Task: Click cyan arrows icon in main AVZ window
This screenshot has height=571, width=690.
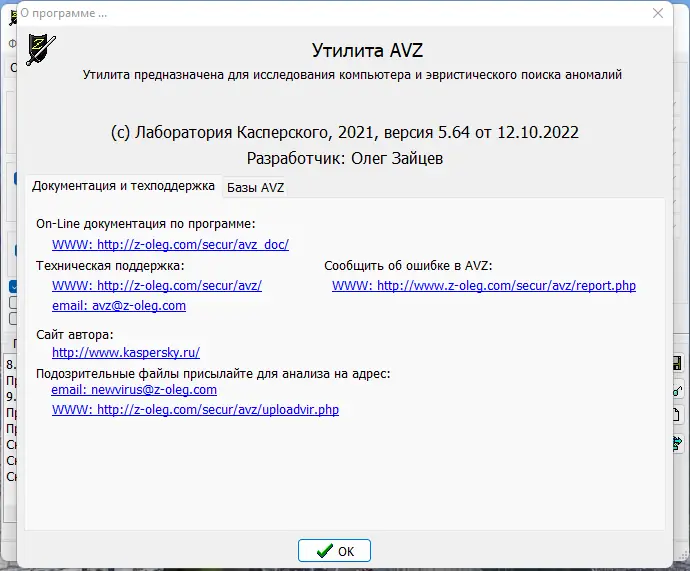Action: pyautogui.click(x=678, y=443)
